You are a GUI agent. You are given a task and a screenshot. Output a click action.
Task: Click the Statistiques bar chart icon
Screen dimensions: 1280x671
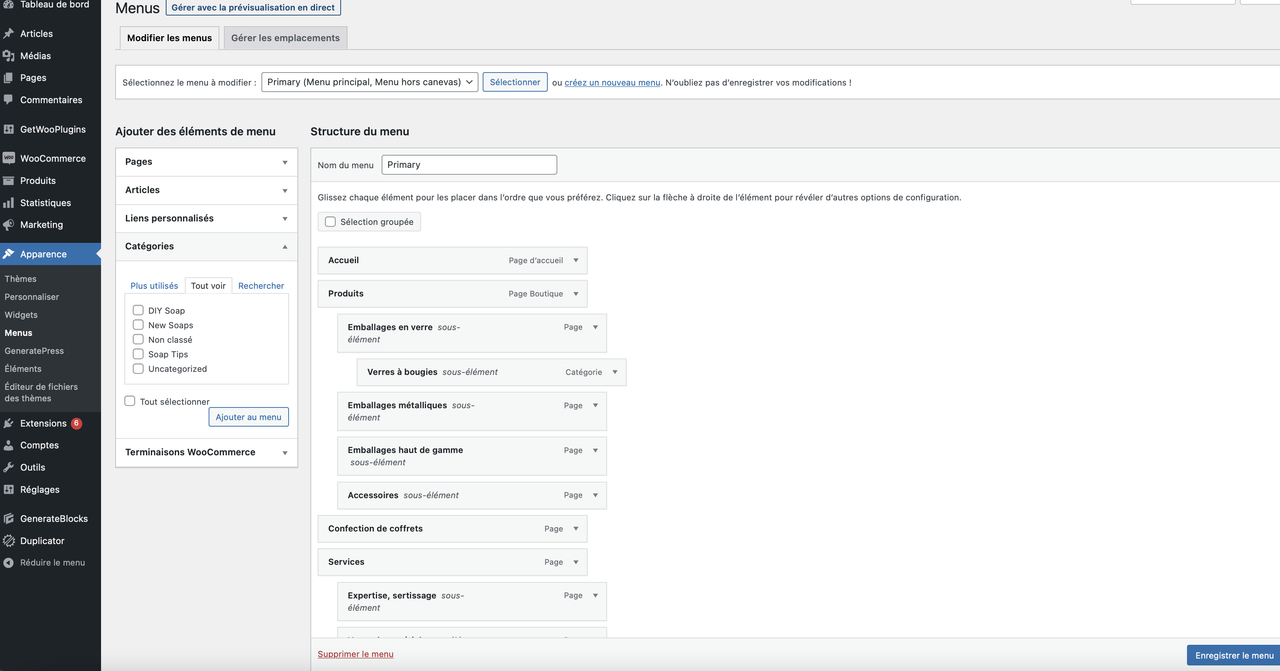9,203
